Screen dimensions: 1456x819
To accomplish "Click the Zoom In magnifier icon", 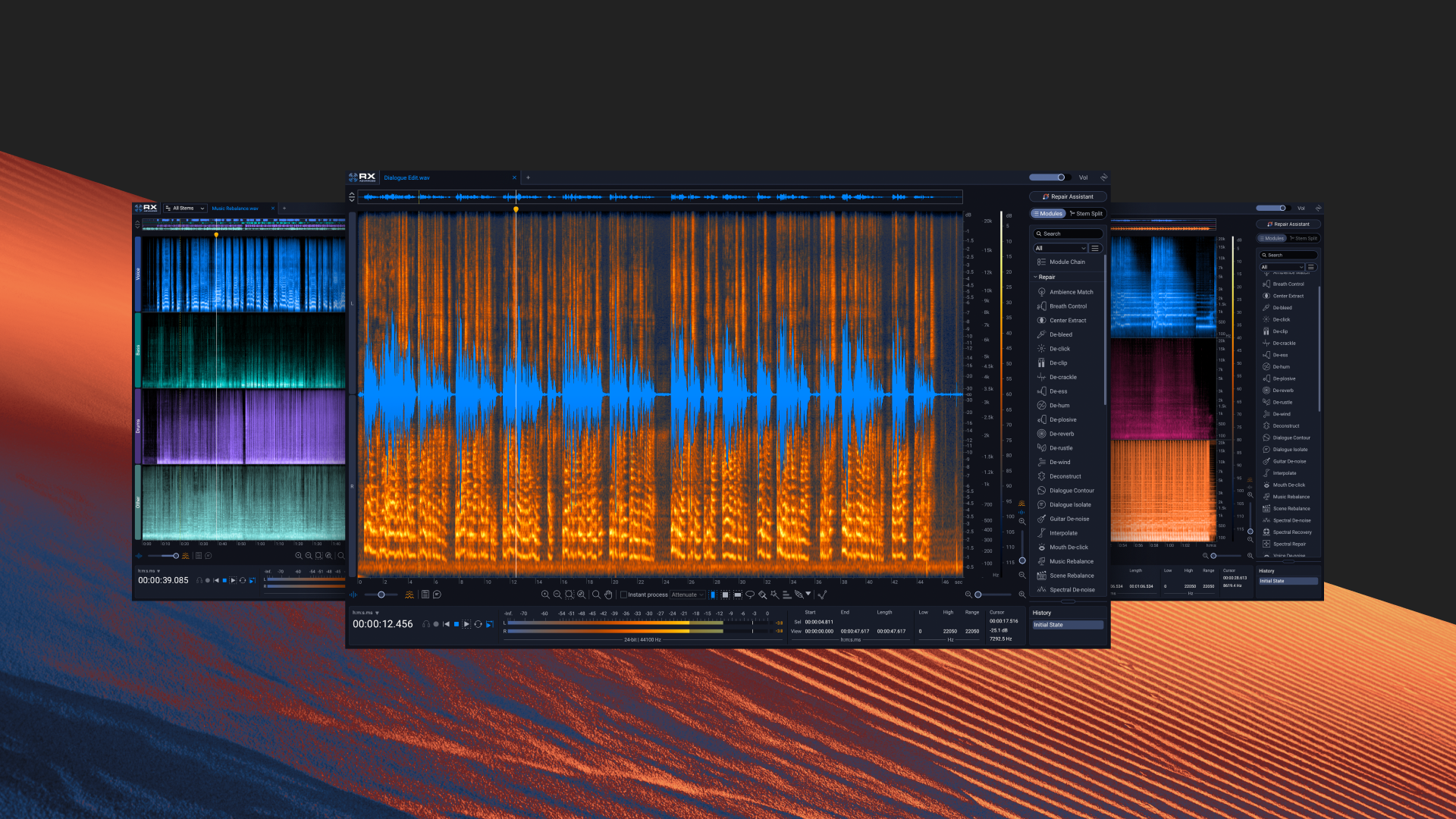I will [546, 595].
